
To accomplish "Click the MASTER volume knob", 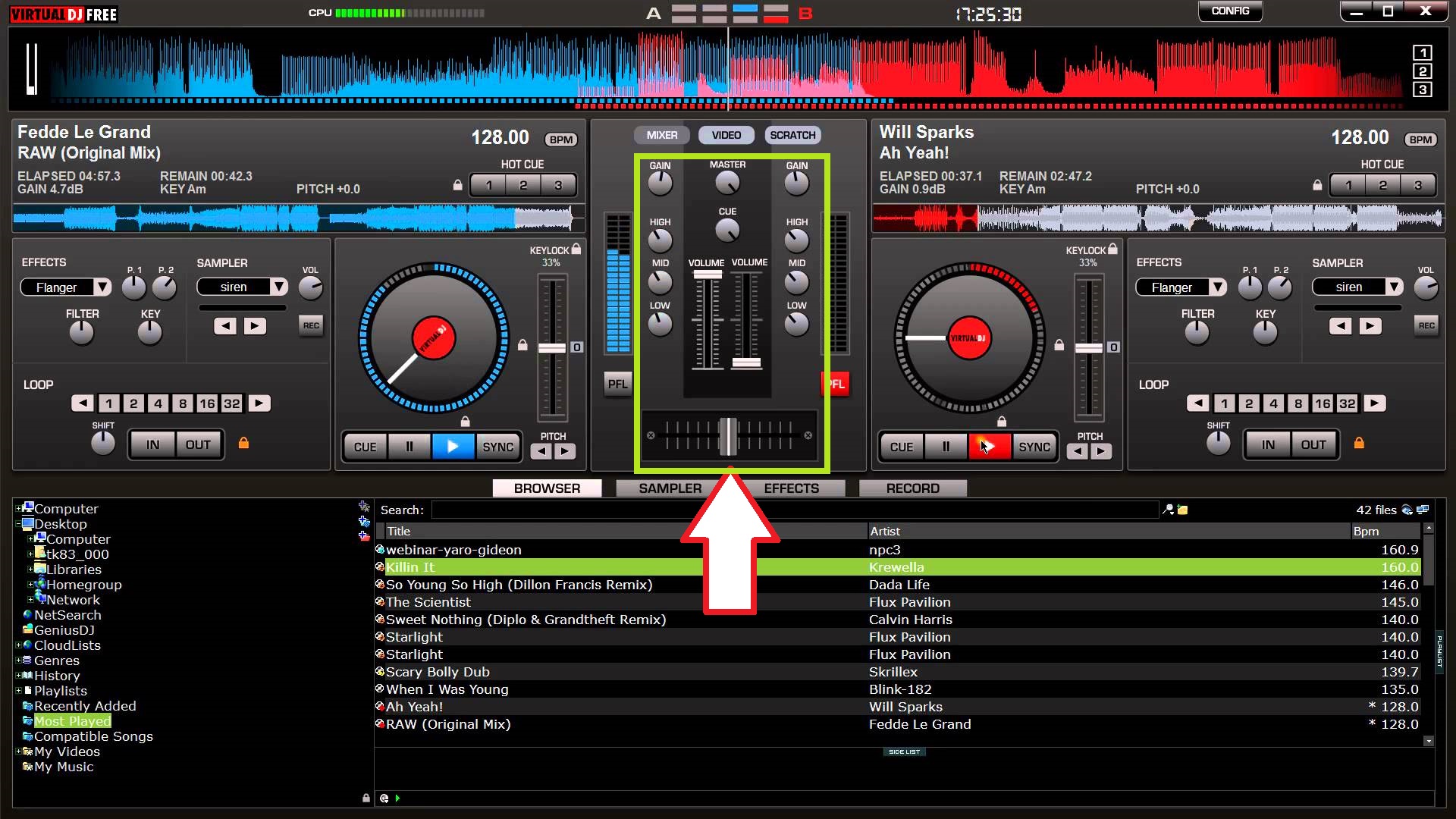I will (727, 182).
